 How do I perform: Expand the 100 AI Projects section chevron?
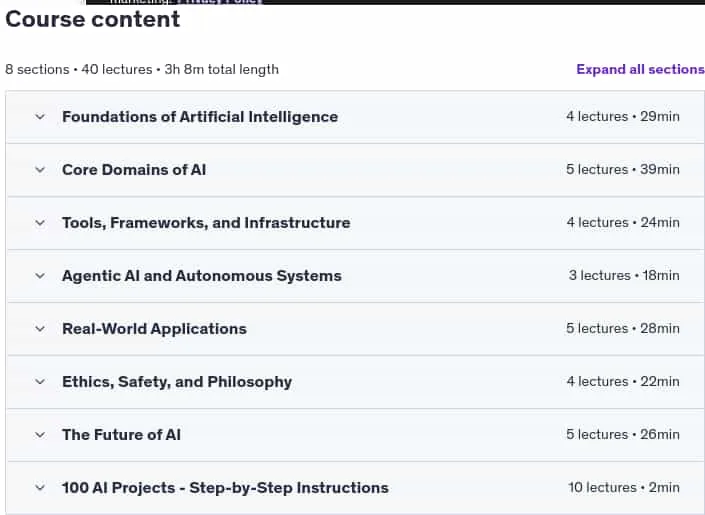(40, 488)
